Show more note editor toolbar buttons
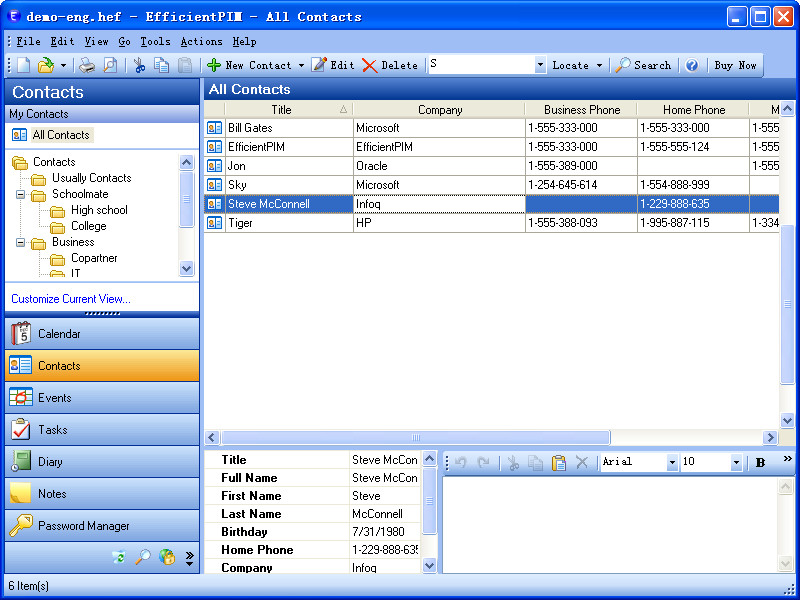 [788, 459]
